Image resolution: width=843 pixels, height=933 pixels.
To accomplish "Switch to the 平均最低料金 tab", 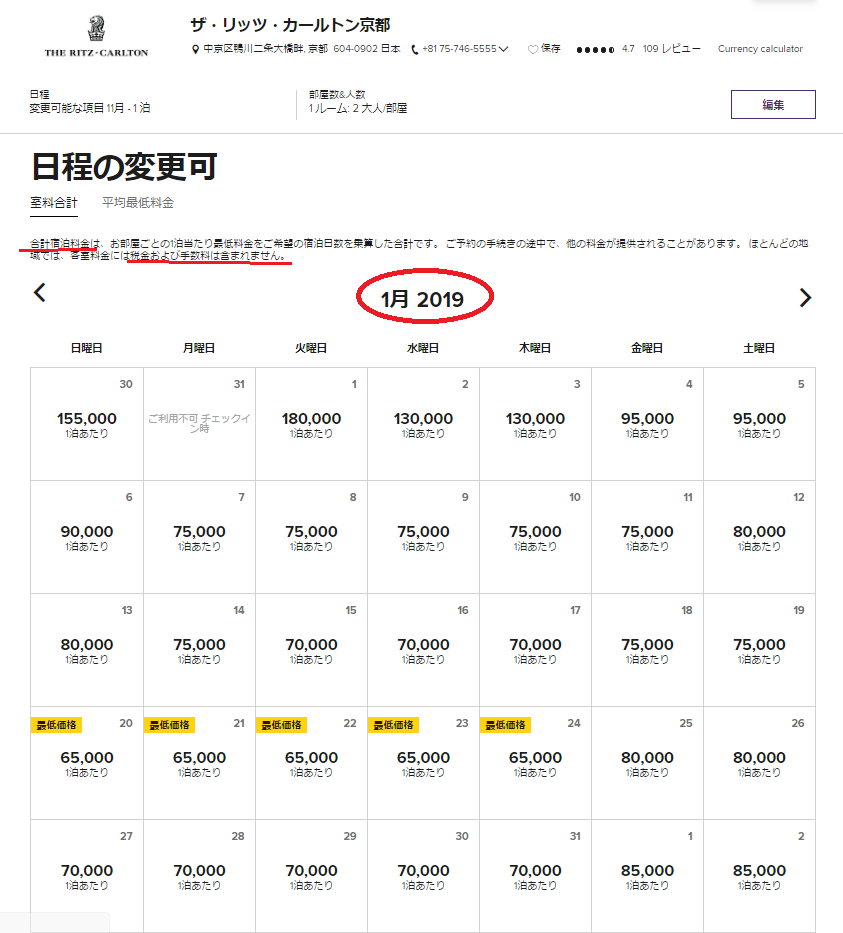I will 138,203.
